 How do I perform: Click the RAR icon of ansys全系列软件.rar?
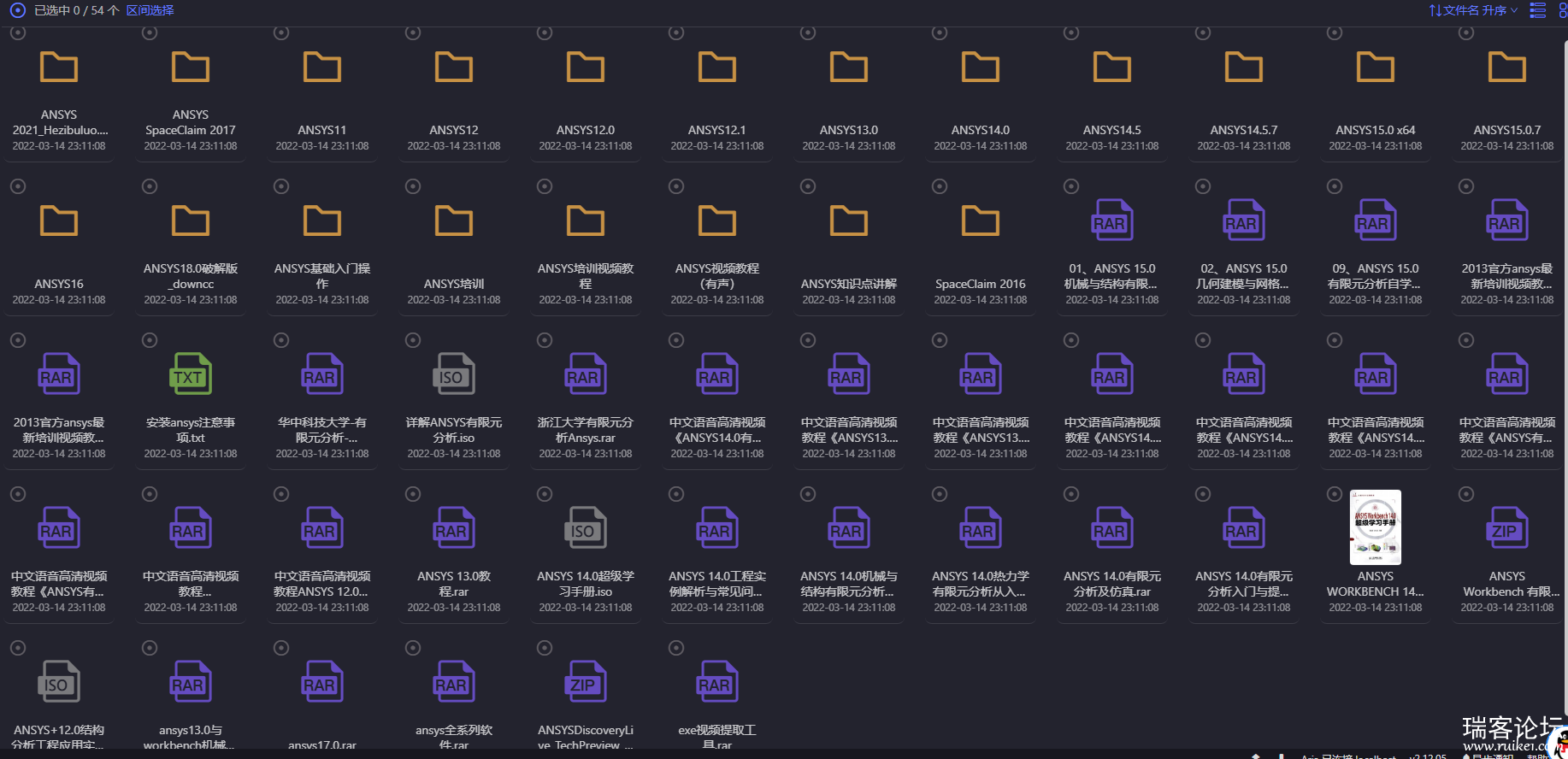(454, 681)
